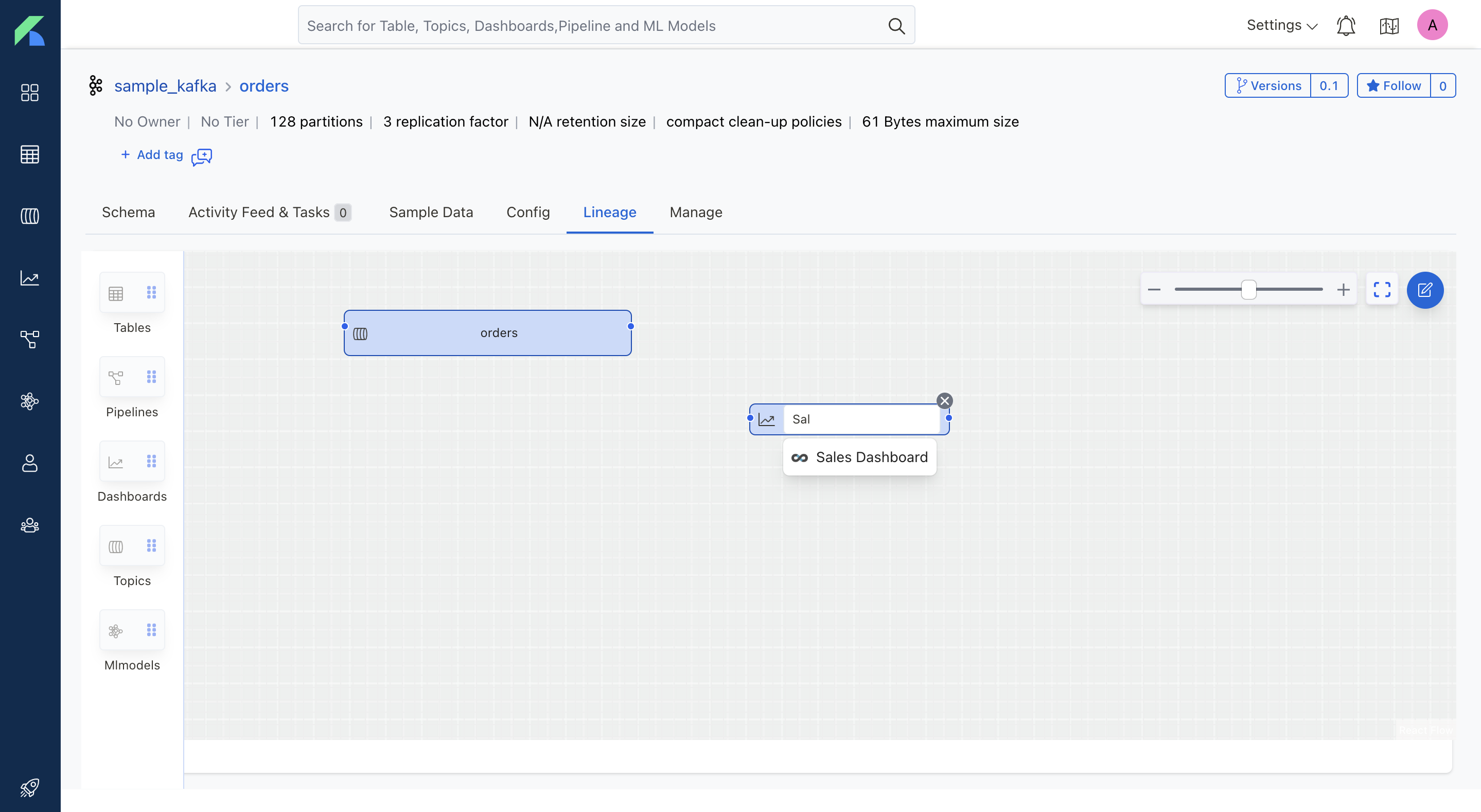Open the ML models sidebar icon
This screenshot has width=1481, height=812.
[x=29, y=401]
